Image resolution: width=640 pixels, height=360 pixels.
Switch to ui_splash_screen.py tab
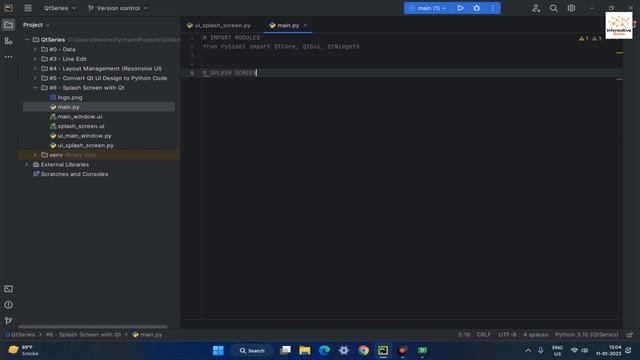(219, 25)
